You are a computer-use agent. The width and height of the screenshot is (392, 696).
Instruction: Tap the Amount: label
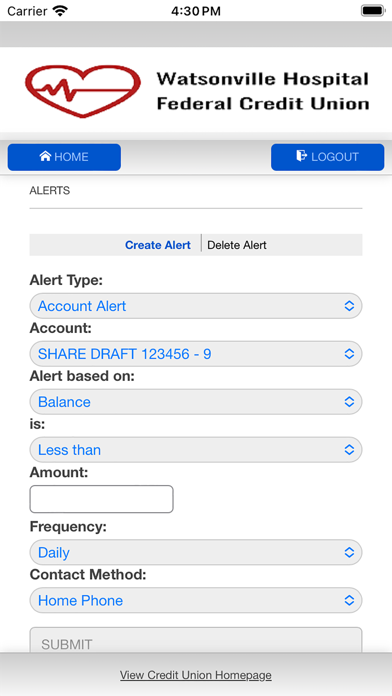click(59, 473)
